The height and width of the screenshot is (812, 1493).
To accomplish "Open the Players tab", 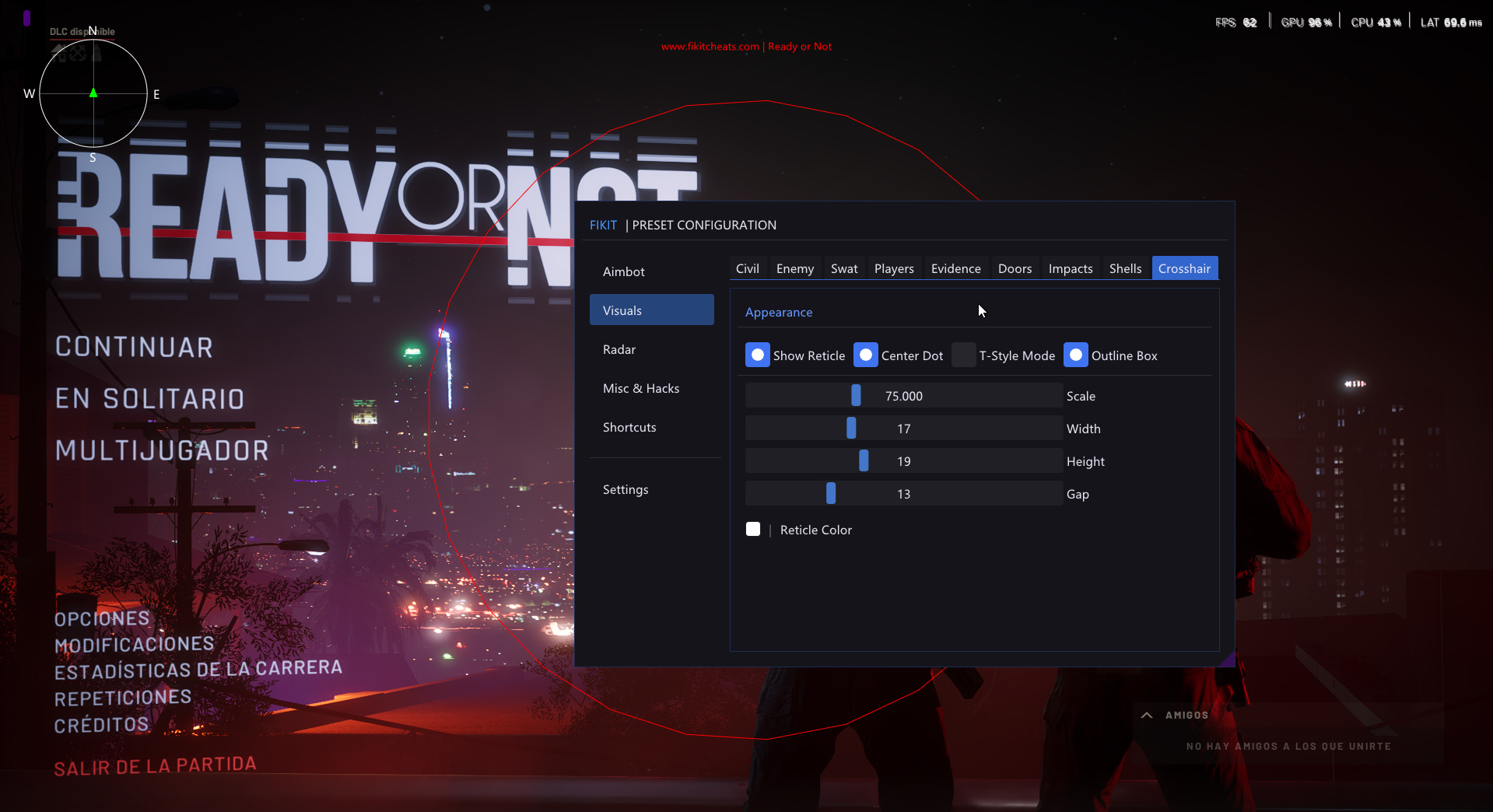I will [x=893, y=268].
